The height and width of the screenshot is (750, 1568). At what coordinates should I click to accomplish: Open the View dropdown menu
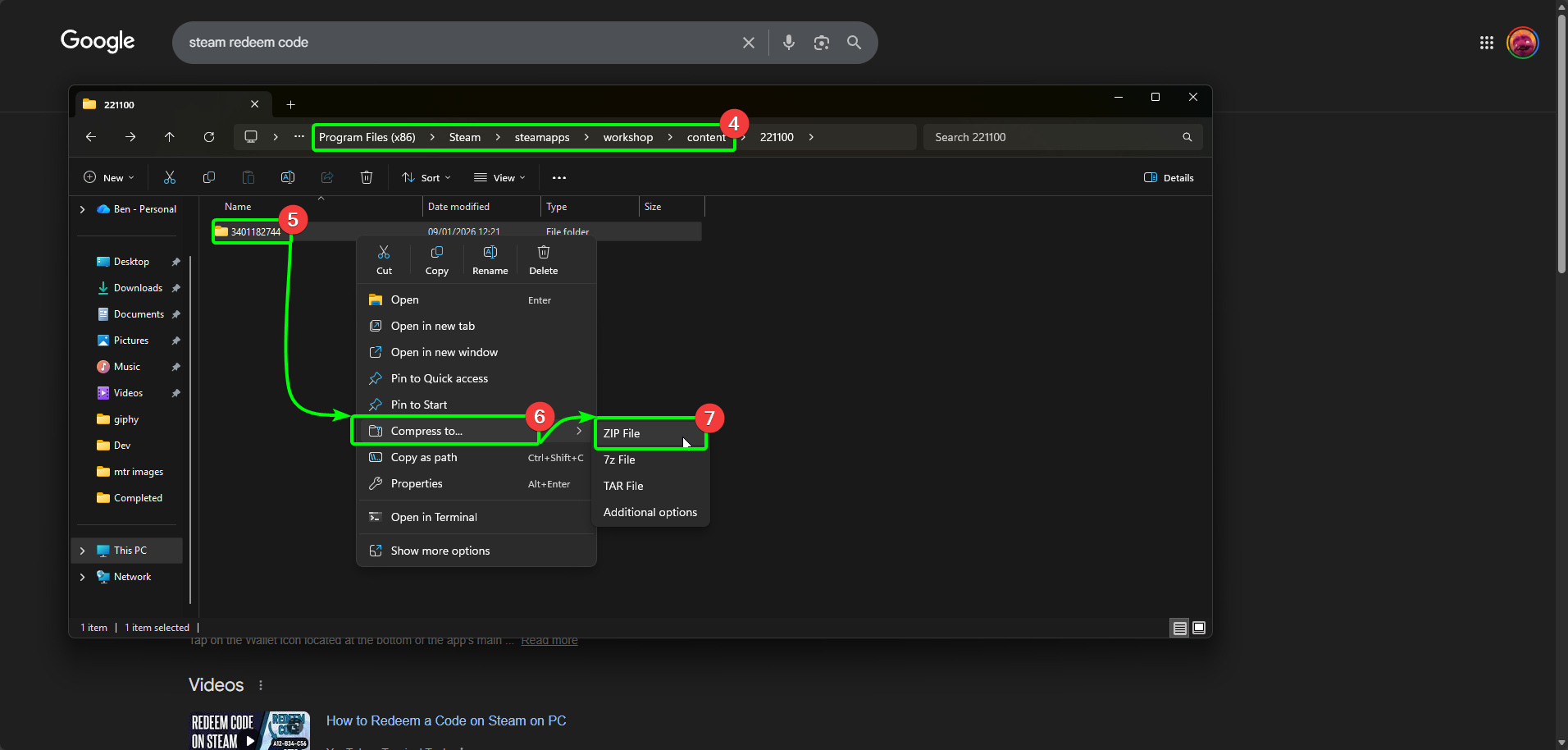click(x=499, y=177)
